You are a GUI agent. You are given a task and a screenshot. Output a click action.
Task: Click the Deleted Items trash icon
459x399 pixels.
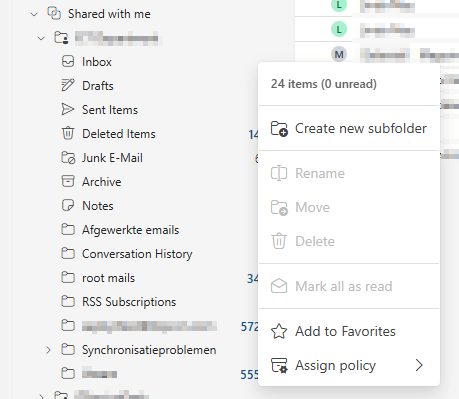68,133
